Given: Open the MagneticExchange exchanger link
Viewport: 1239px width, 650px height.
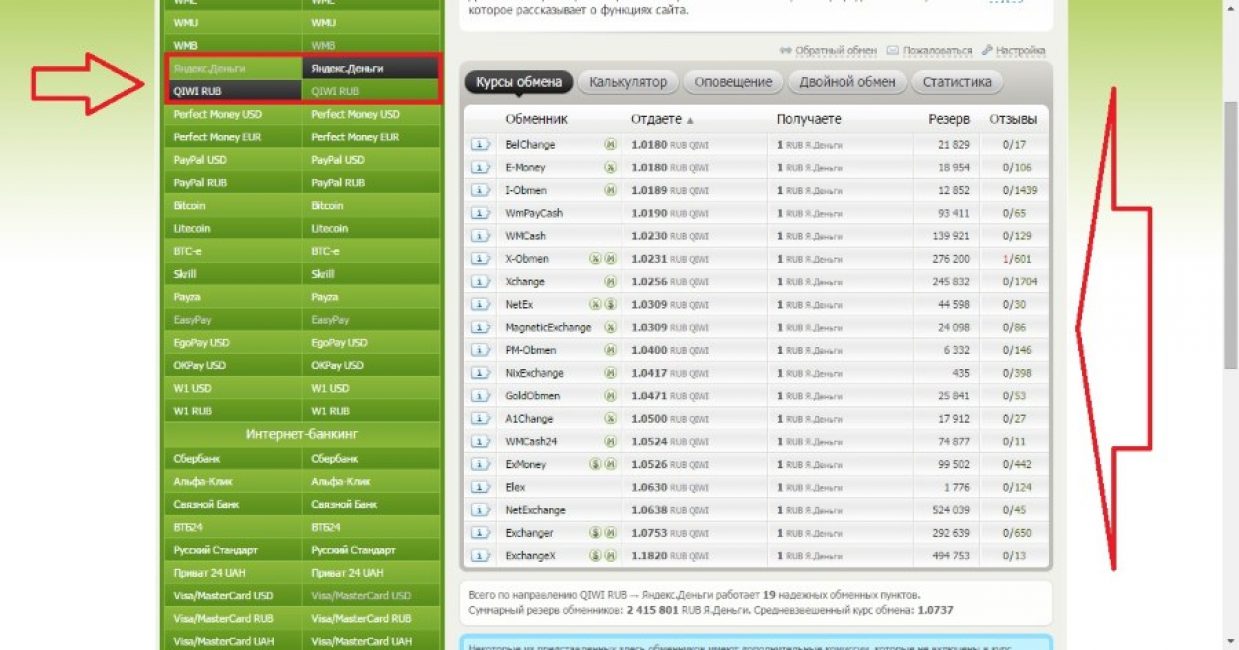Looking at the screenshot, I should 548,328.
